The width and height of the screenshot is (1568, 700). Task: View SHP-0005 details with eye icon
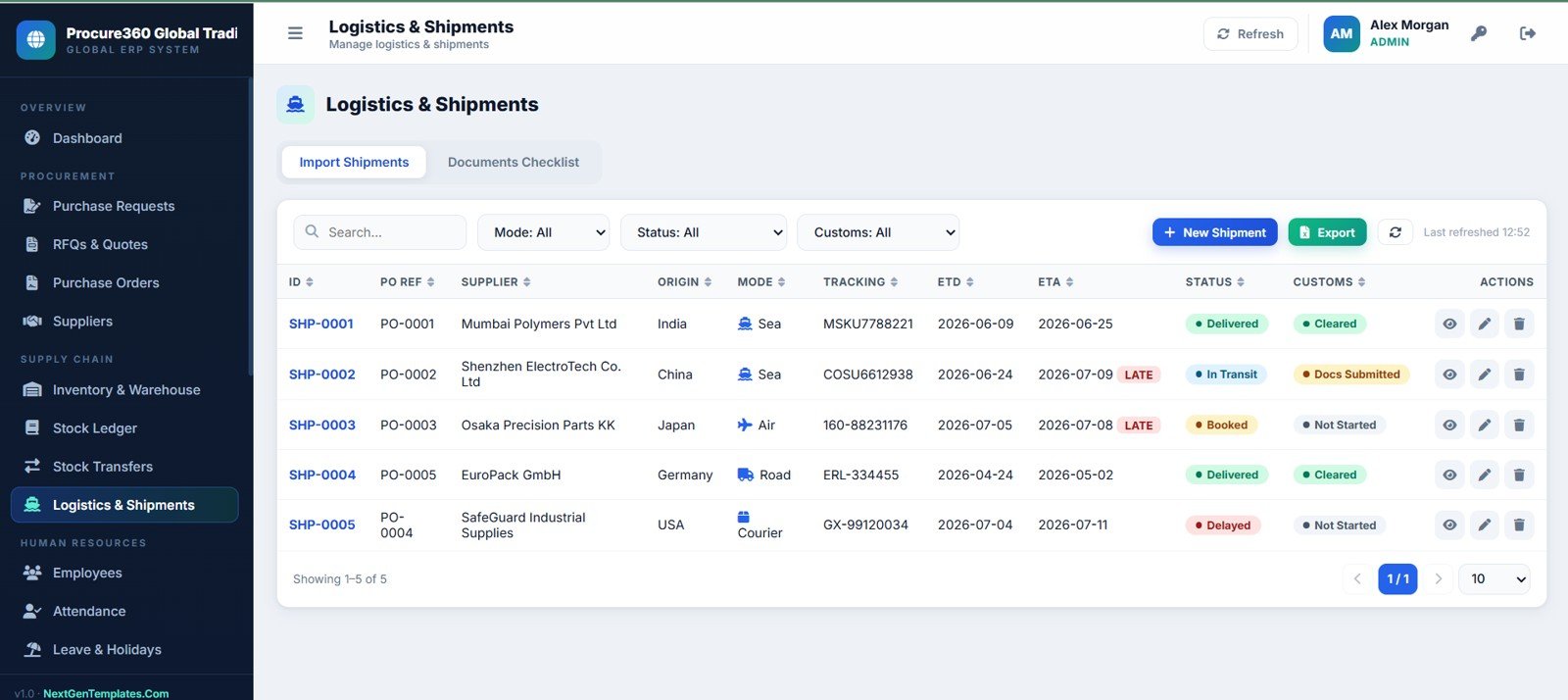[1449, 525]
